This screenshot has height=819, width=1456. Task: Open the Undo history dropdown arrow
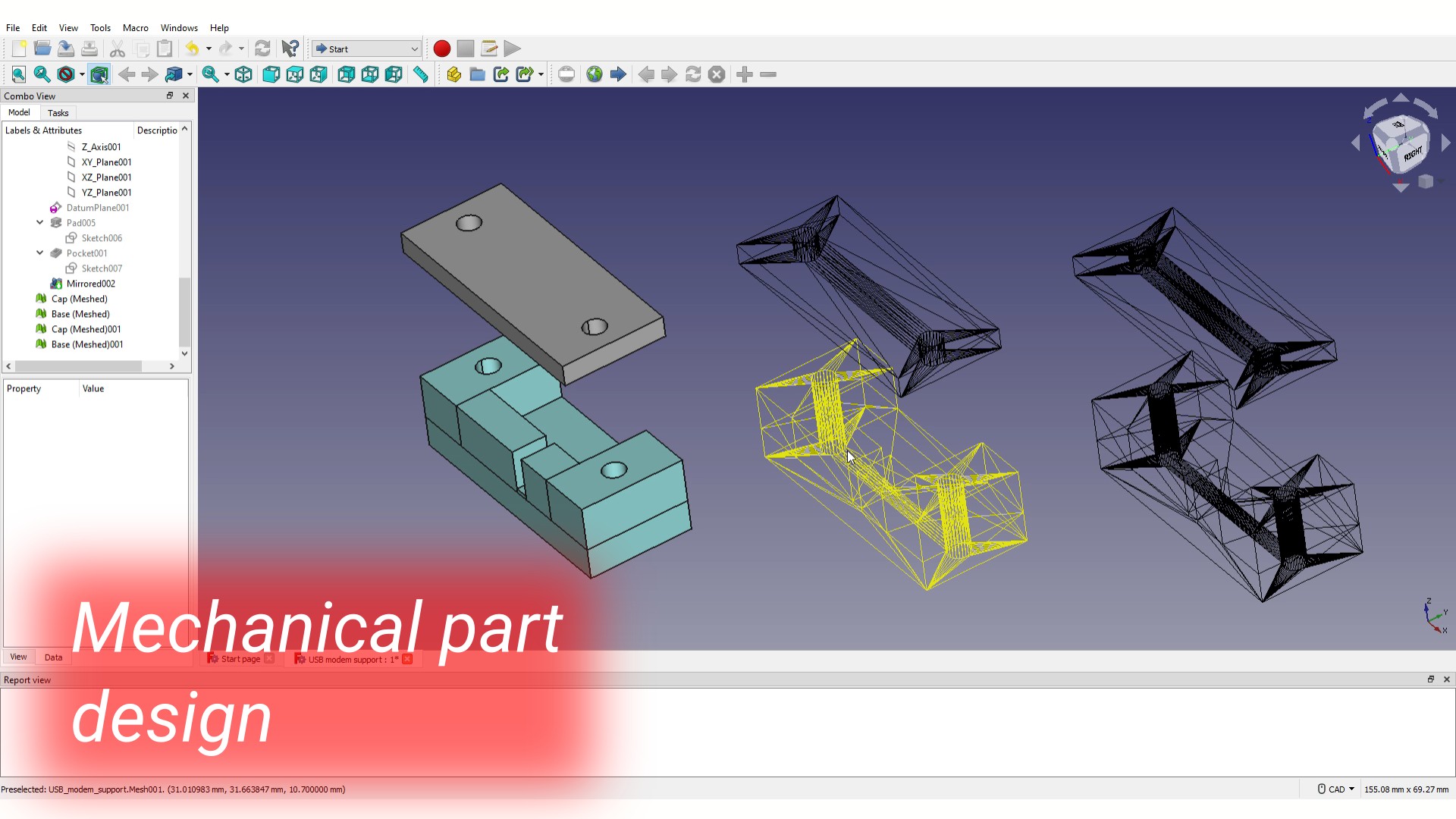coord(209,49)
